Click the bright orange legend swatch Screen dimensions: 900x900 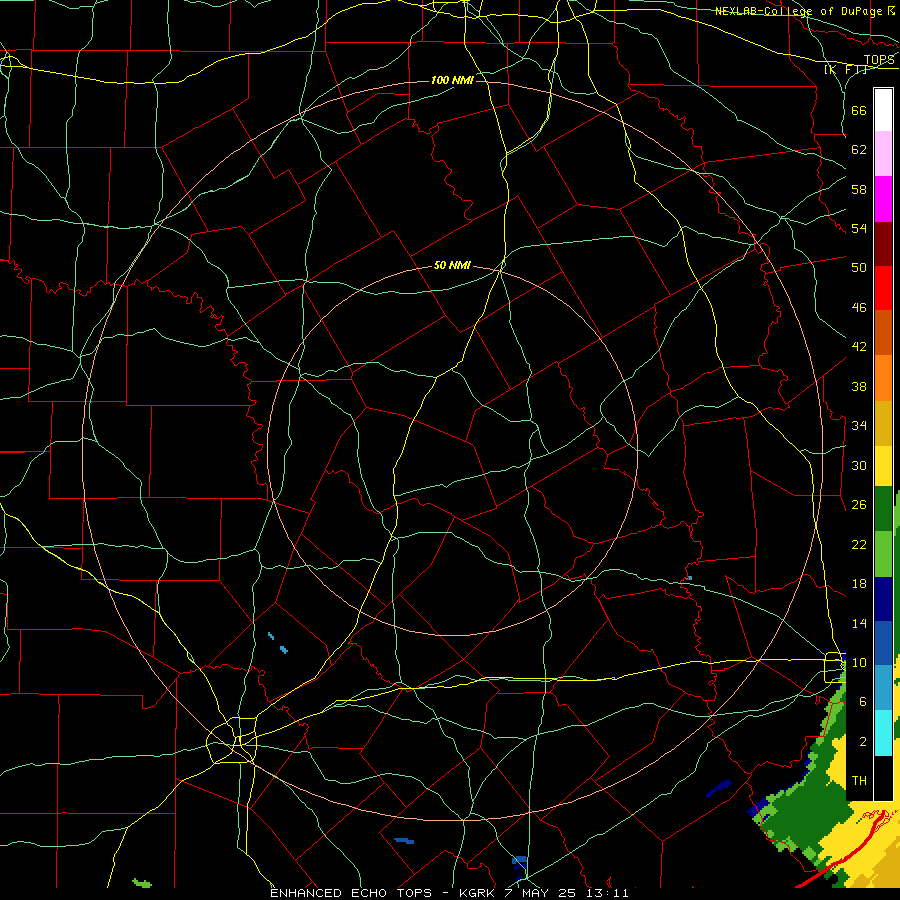(x=883, y=378)
